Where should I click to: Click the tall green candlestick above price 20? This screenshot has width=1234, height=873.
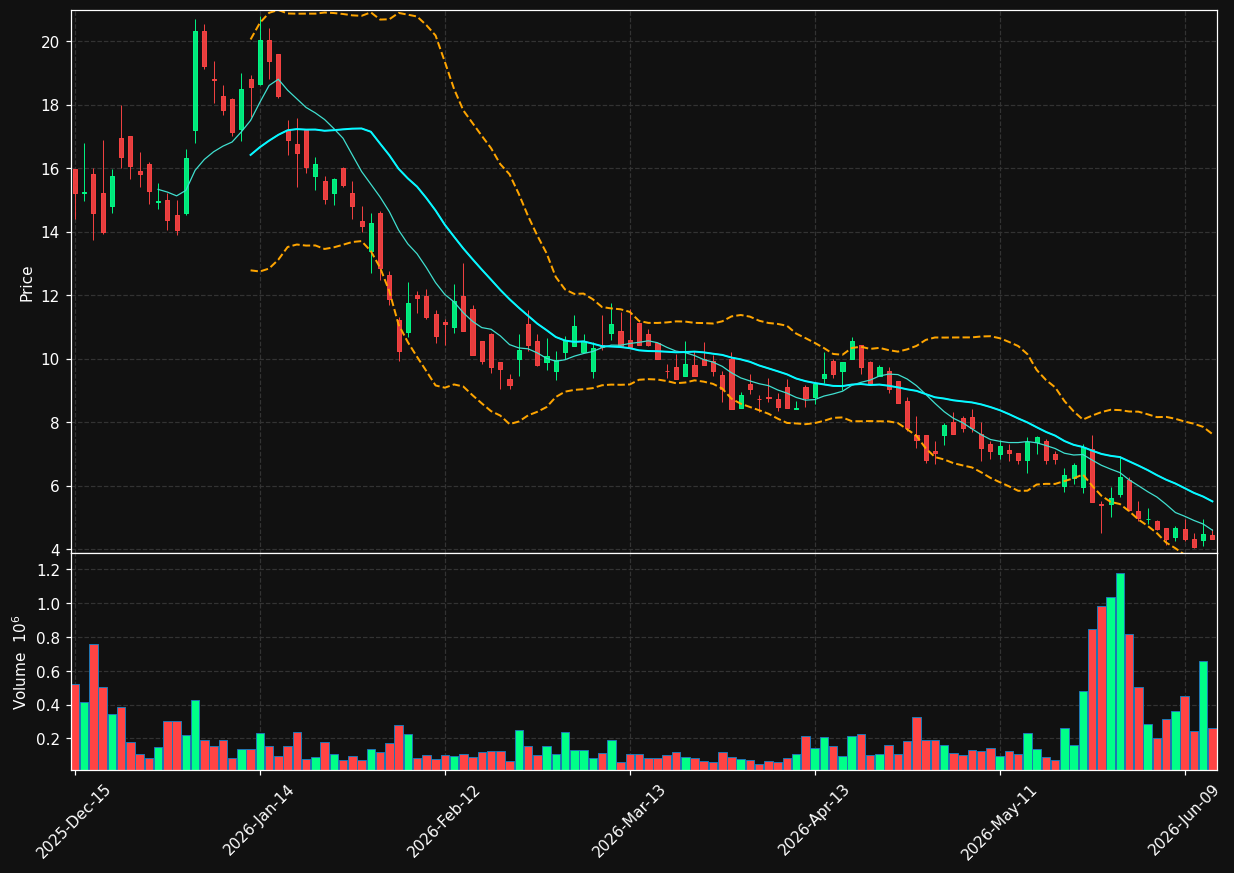(x=195, y=81)
